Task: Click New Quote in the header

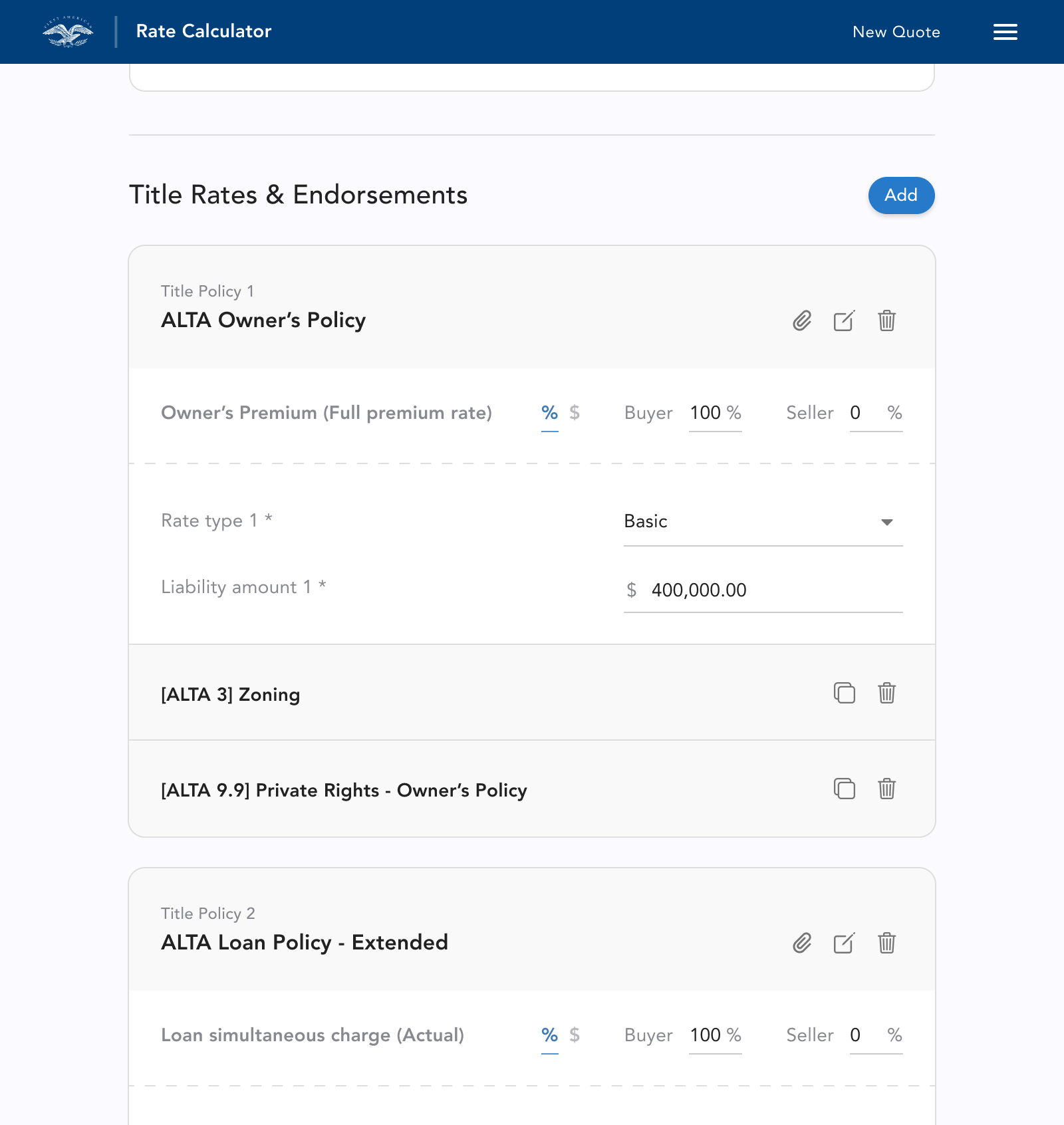Action: [x=896, y=32]
